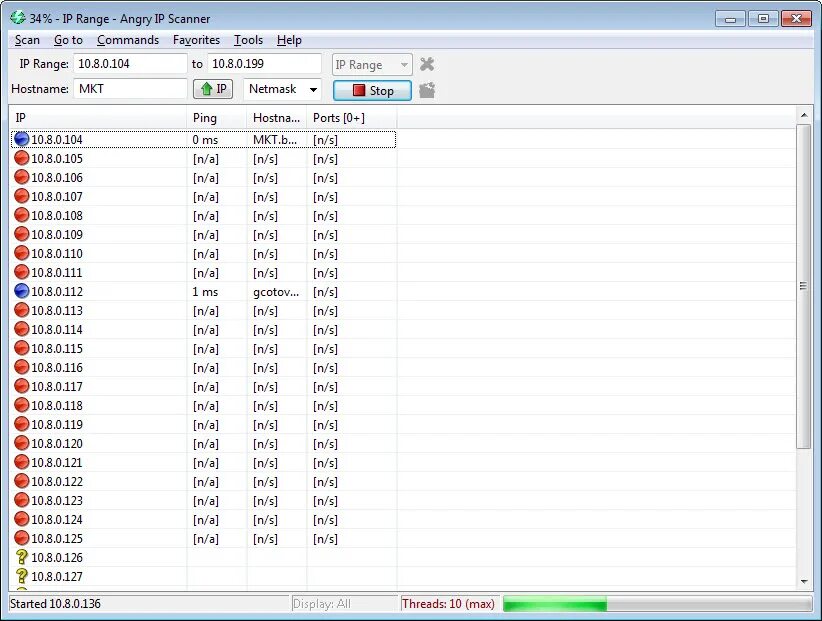Click the red icon next to 10.8.0.116
This screenshot has width=822, height=621.
(21, 367)
